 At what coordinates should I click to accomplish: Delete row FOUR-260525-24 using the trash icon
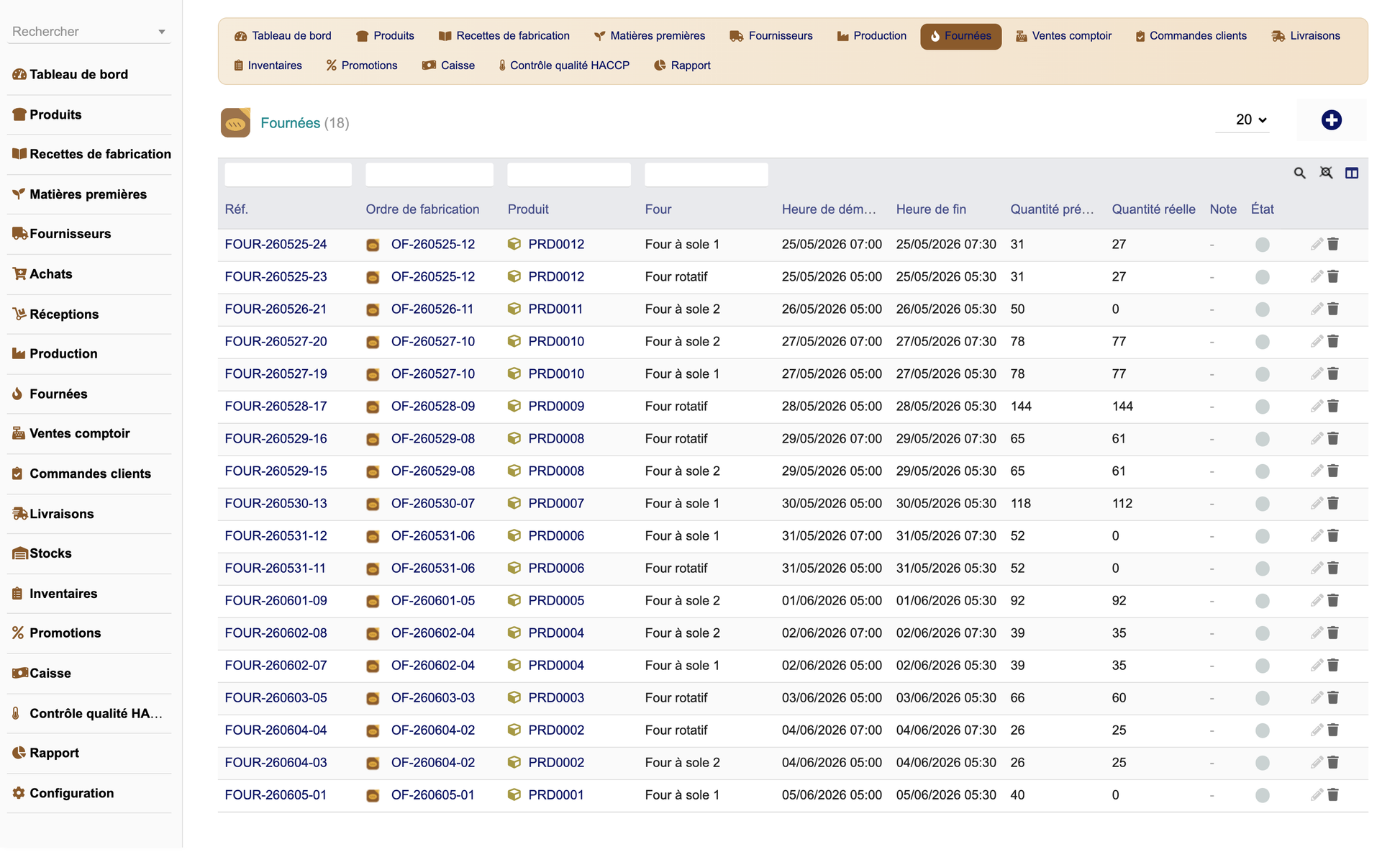[x=1333, y=244]
